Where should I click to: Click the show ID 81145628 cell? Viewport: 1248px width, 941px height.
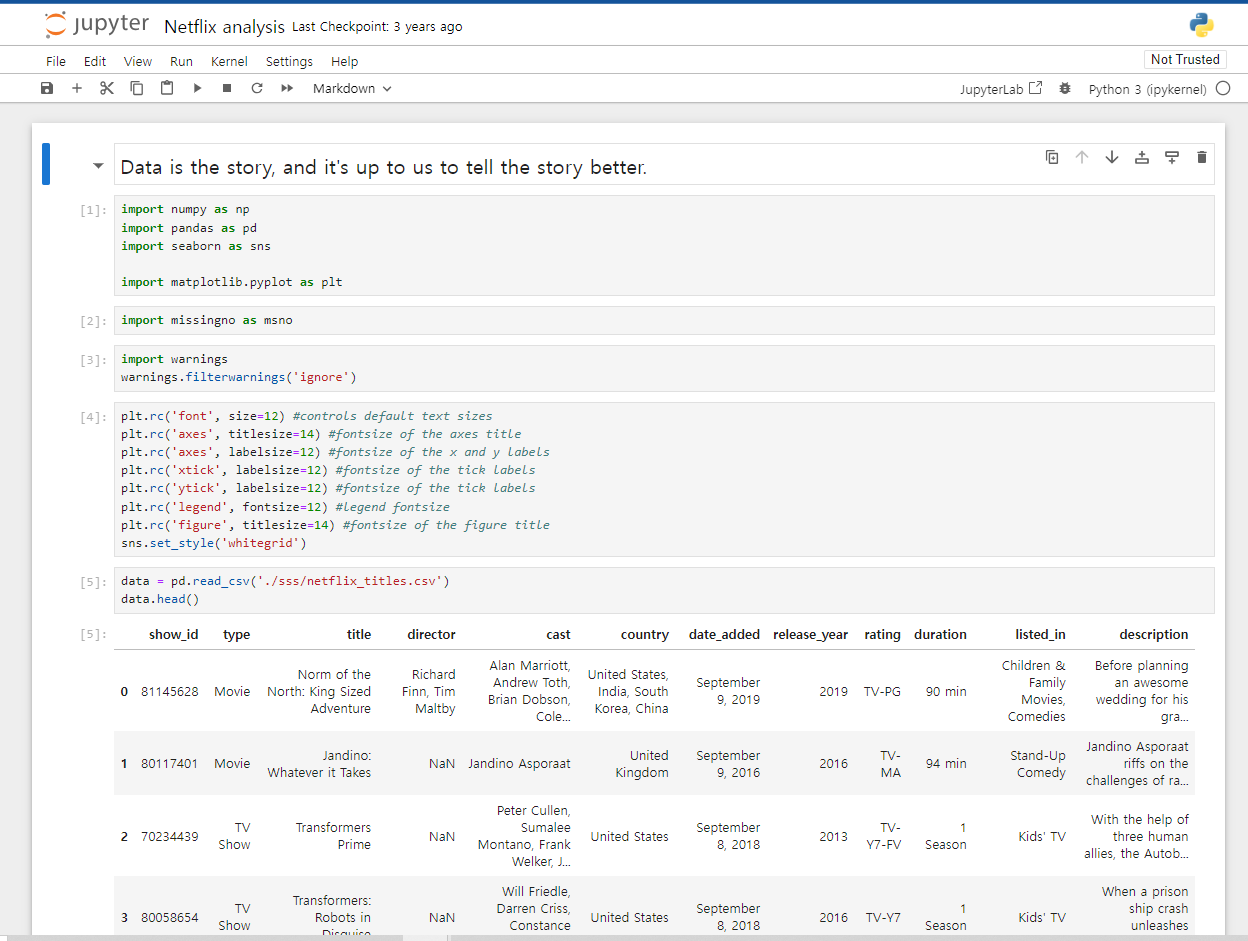tap(170, 691)
